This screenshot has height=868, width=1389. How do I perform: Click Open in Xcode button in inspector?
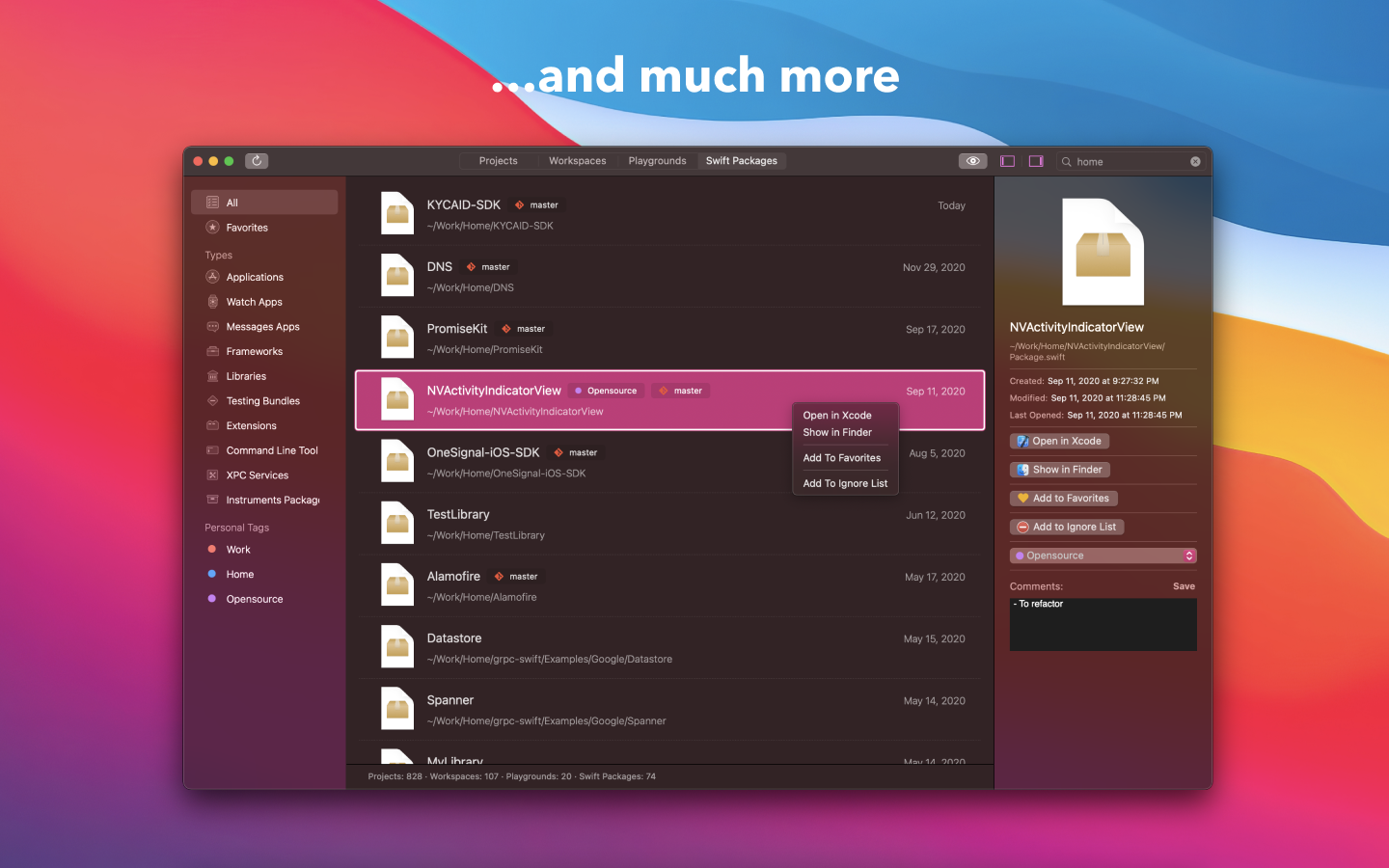click(x=1059, y=441)
